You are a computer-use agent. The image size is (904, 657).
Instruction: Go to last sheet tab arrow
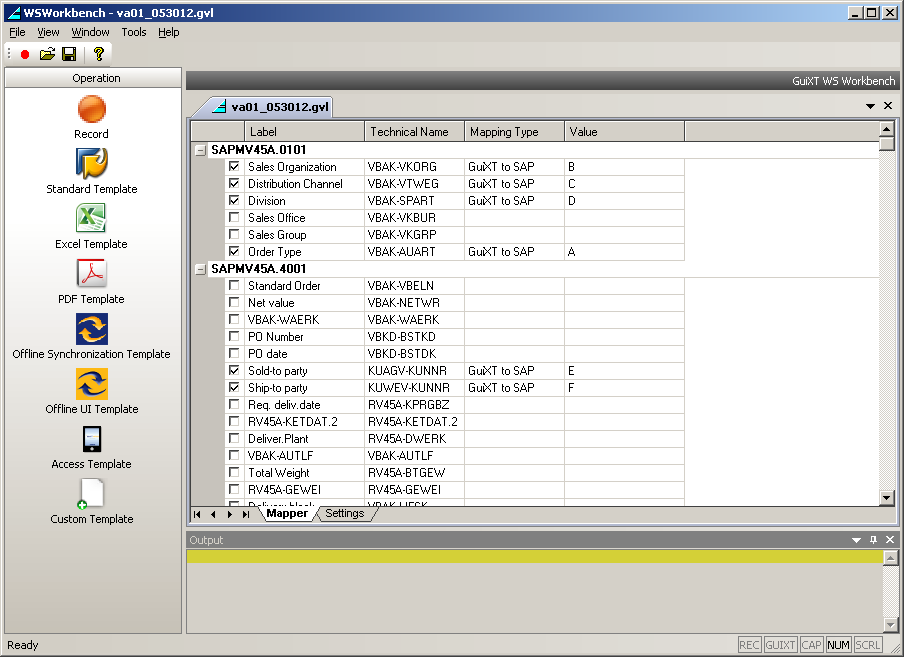pyautogui.click(x=246, y=514)
